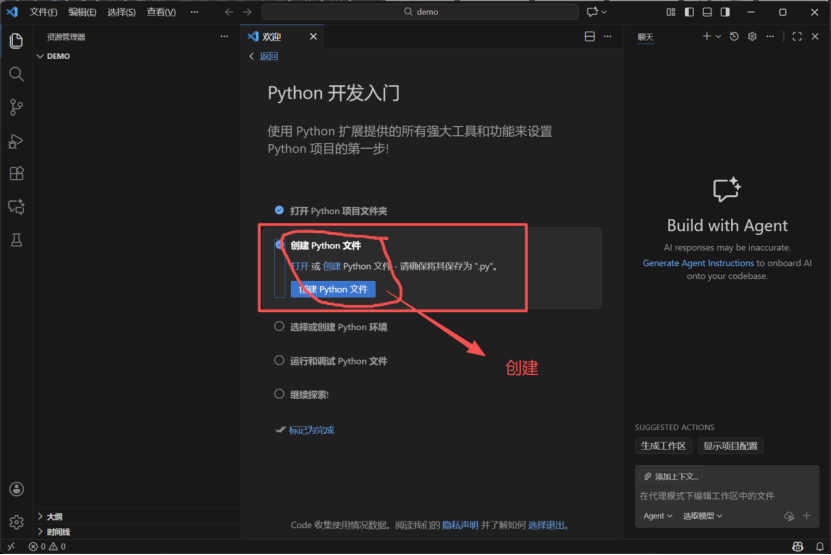Close the chat panel with X
The width and height of the screenshot is (831, 555).
815,37
